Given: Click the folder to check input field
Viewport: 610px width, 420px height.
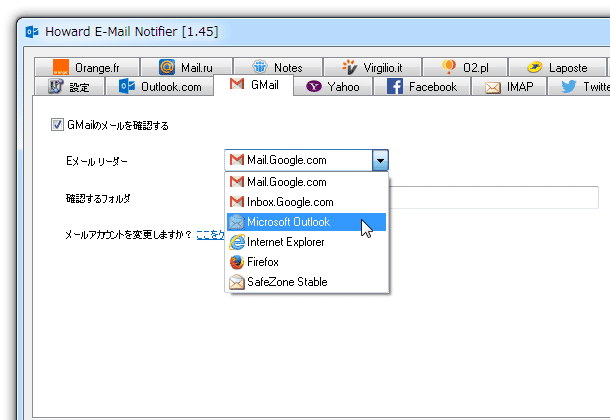Looking at the screenshot, I should (494, 198).
